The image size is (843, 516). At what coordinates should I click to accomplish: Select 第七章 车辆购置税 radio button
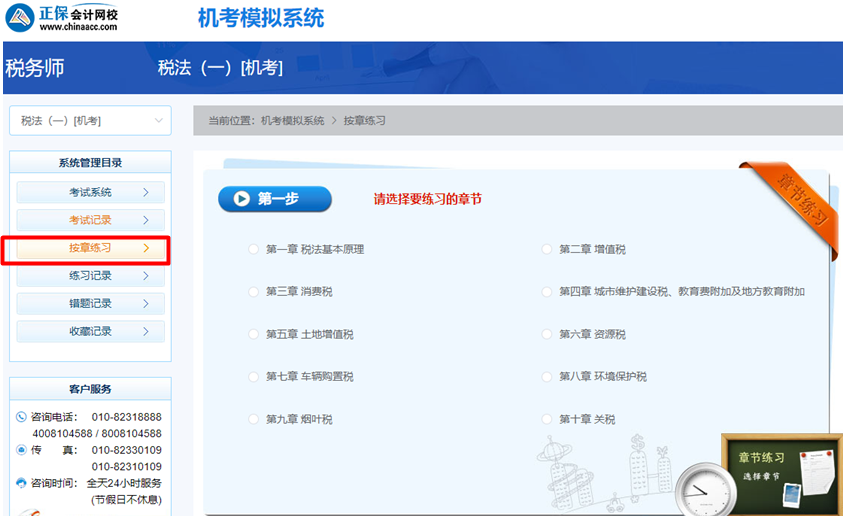tap(253, 377)
